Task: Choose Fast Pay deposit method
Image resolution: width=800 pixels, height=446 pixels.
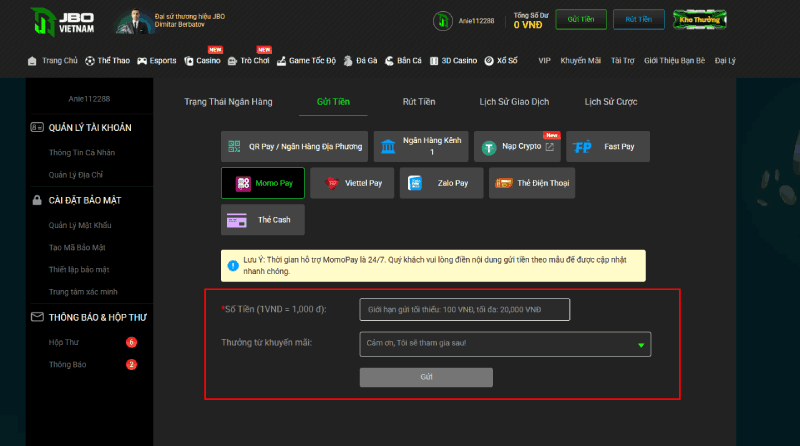Action: click(608, 146)
